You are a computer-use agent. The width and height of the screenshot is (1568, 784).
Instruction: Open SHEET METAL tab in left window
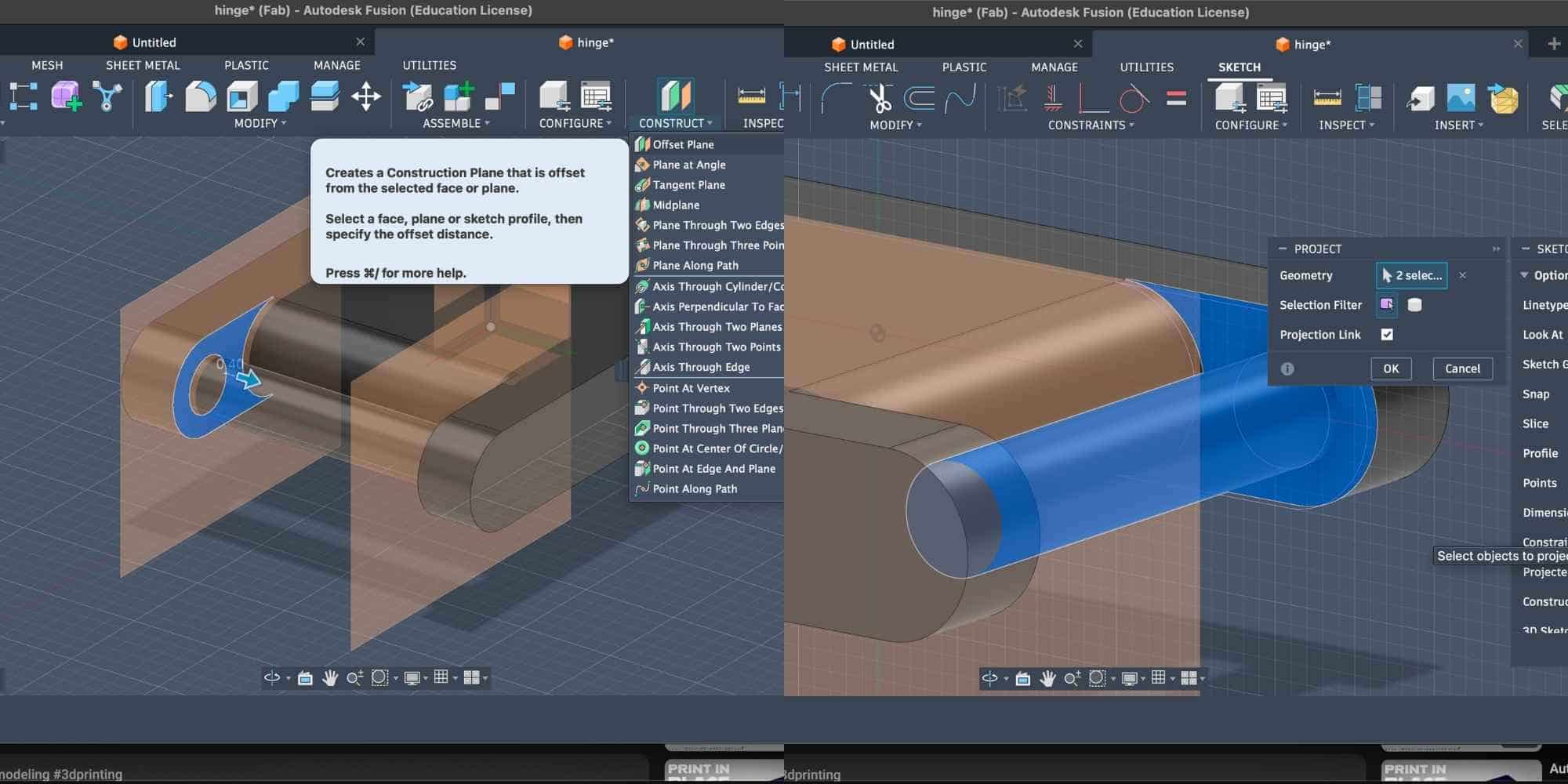143,65
